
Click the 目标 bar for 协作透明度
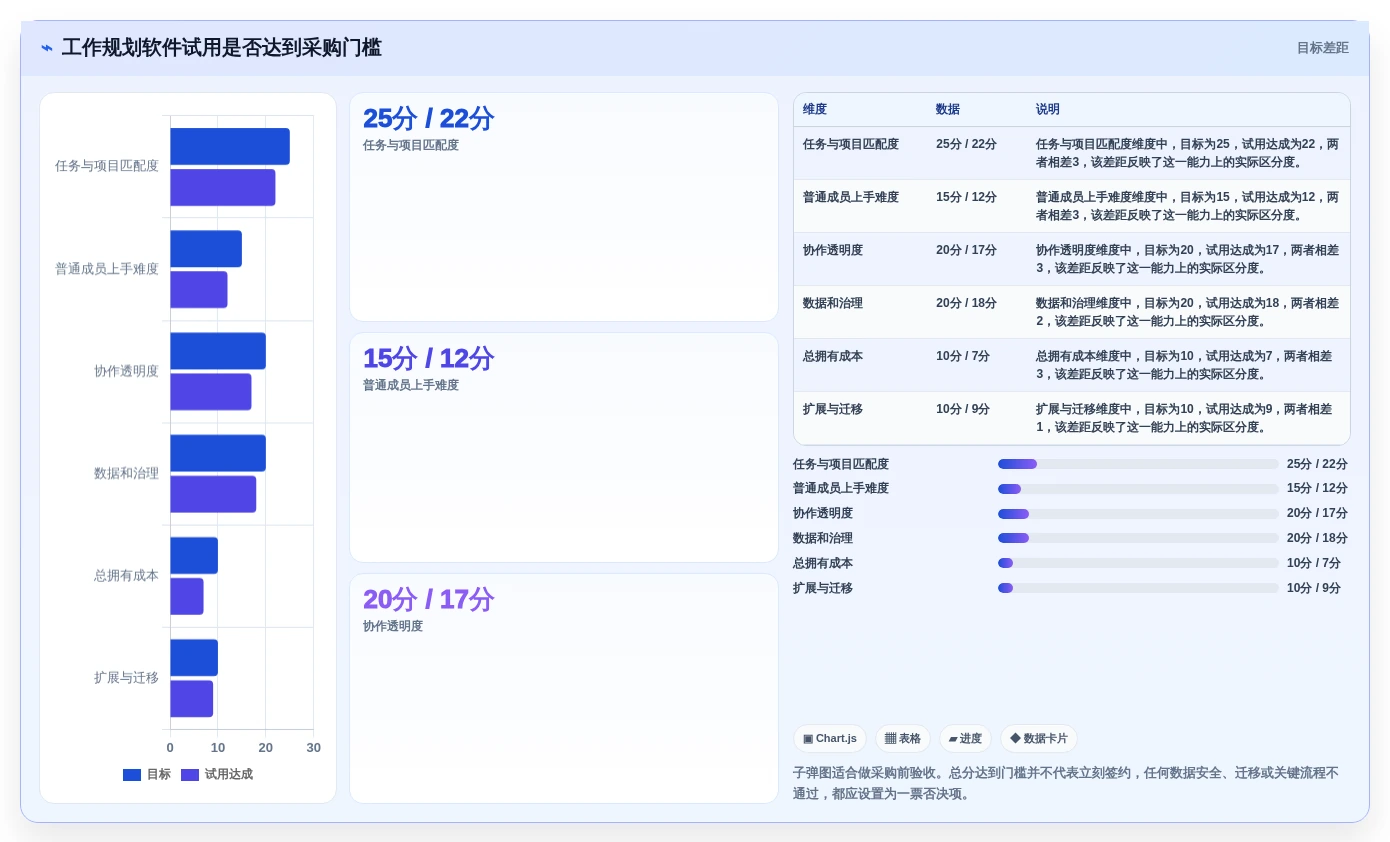[x=218, y=351]
